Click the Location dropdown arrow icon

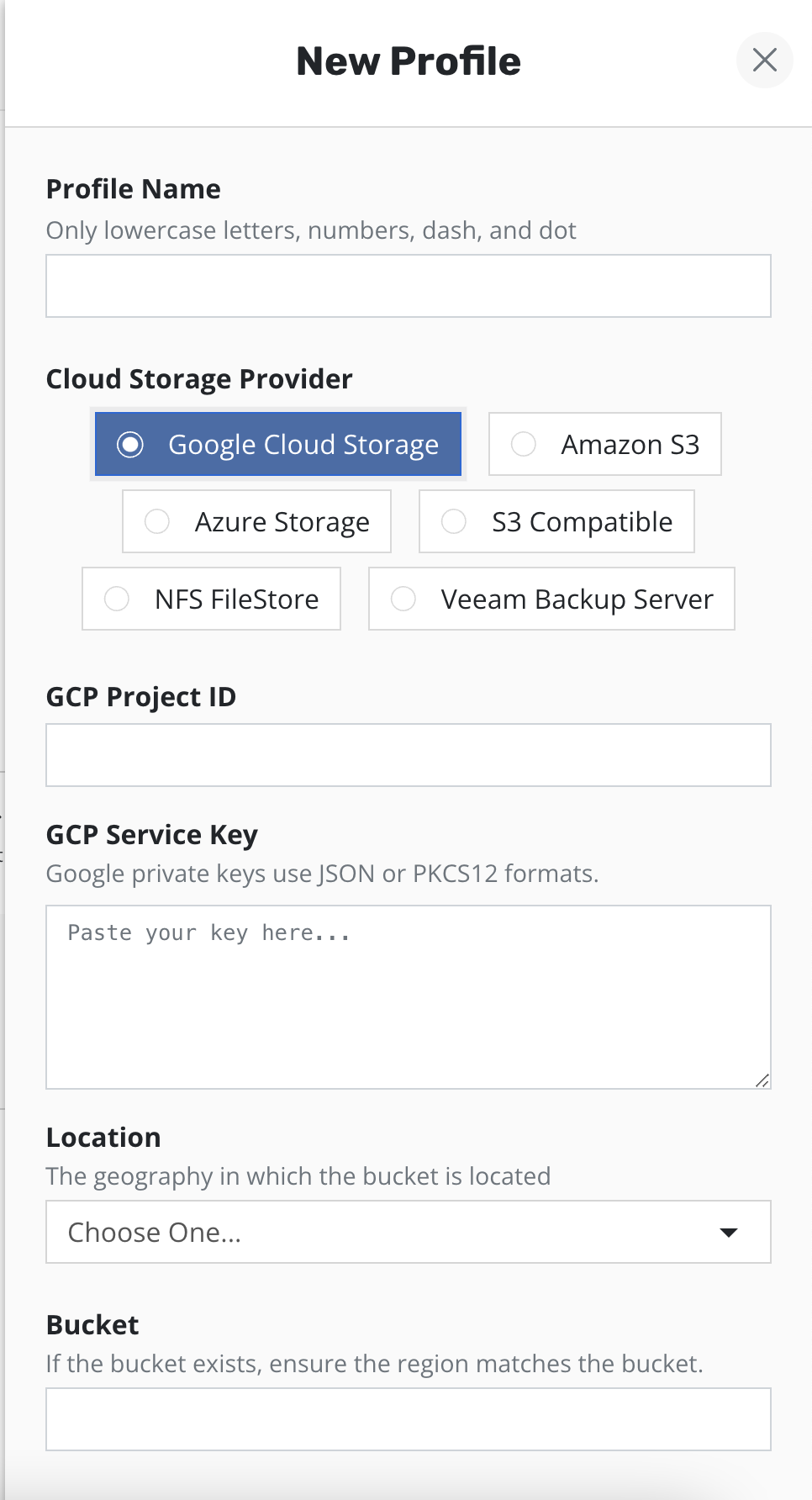(x=729, y=1233)
